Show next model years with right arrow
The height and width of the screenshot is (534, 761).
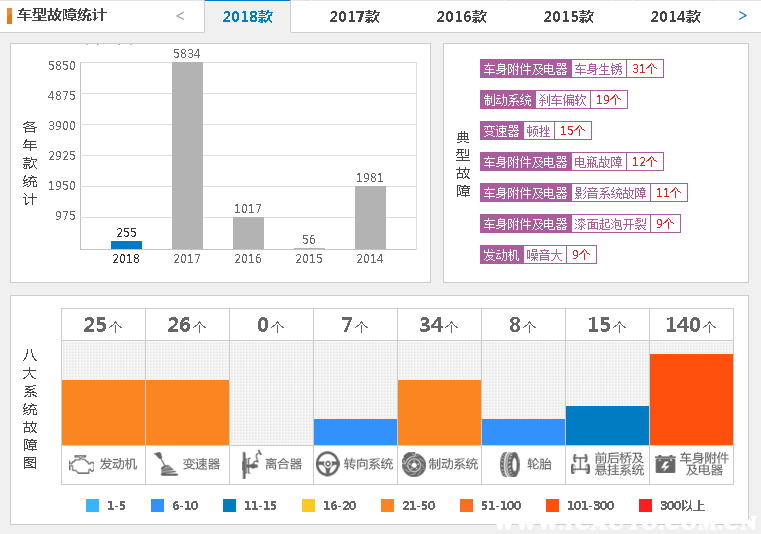(742, 16)
